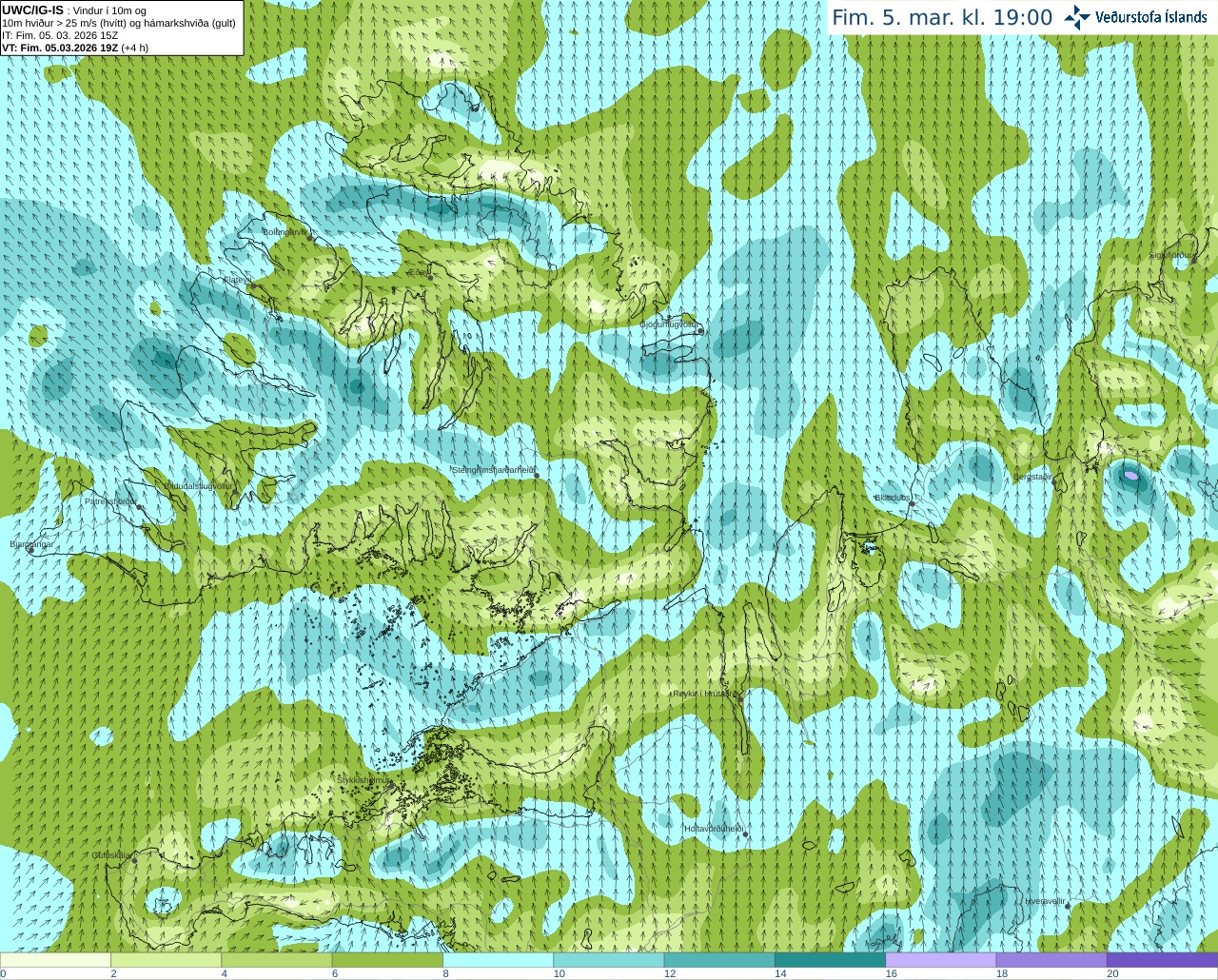Click the purple gust-maximum spot near Bergstaðir
The height and width of the screenshot is (980, 1218).
coord(1130,474)
